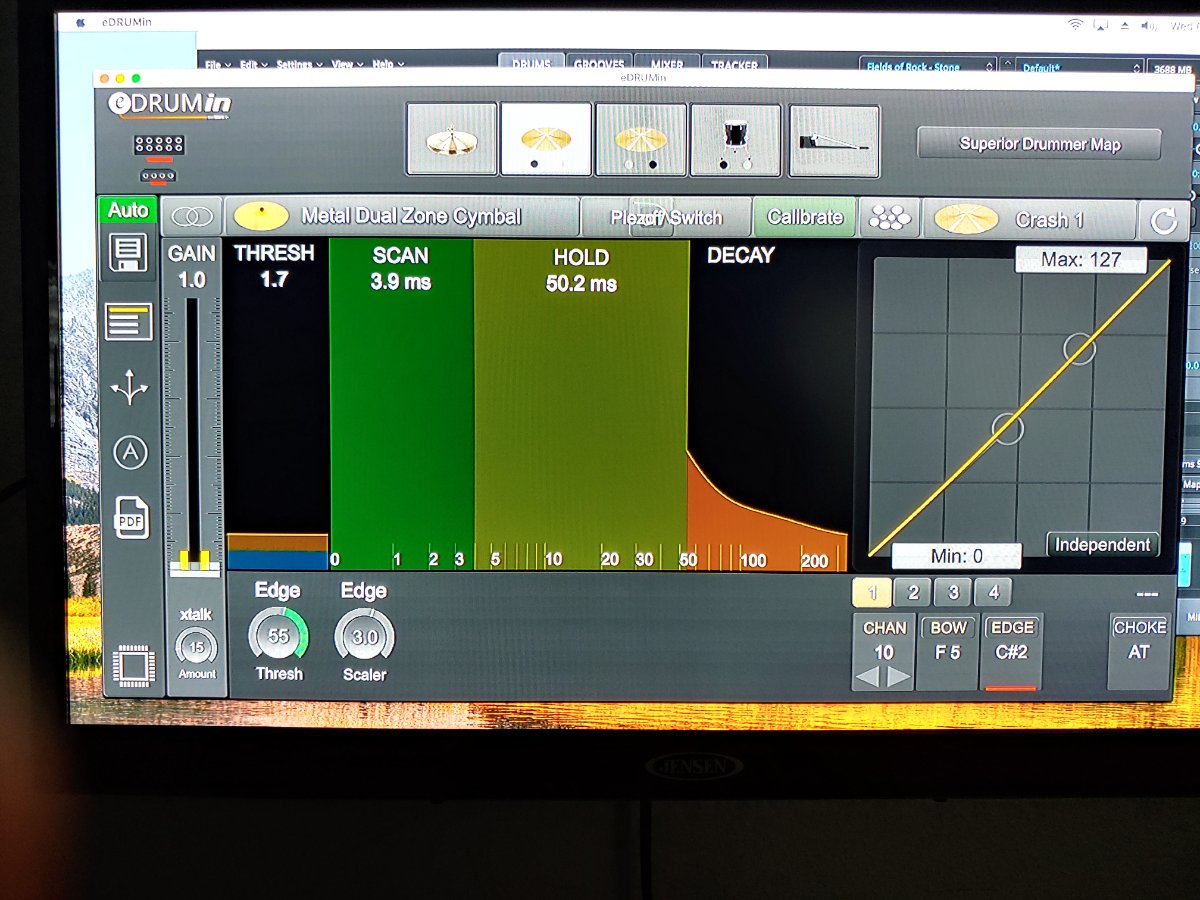The width and height of the screenshot is (1200, 900).
Task: Click the floppy disk save icon
Action: pos(128,255)
